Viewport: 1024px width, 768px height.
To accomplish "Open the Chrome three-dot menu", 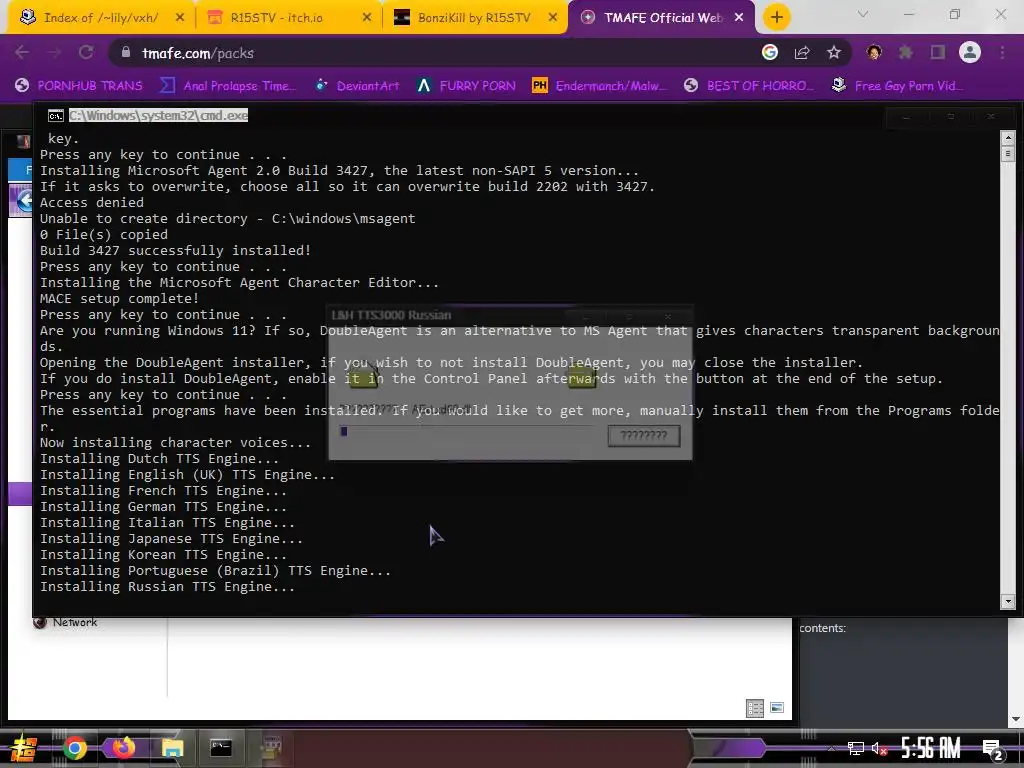I will point(1002,52).
